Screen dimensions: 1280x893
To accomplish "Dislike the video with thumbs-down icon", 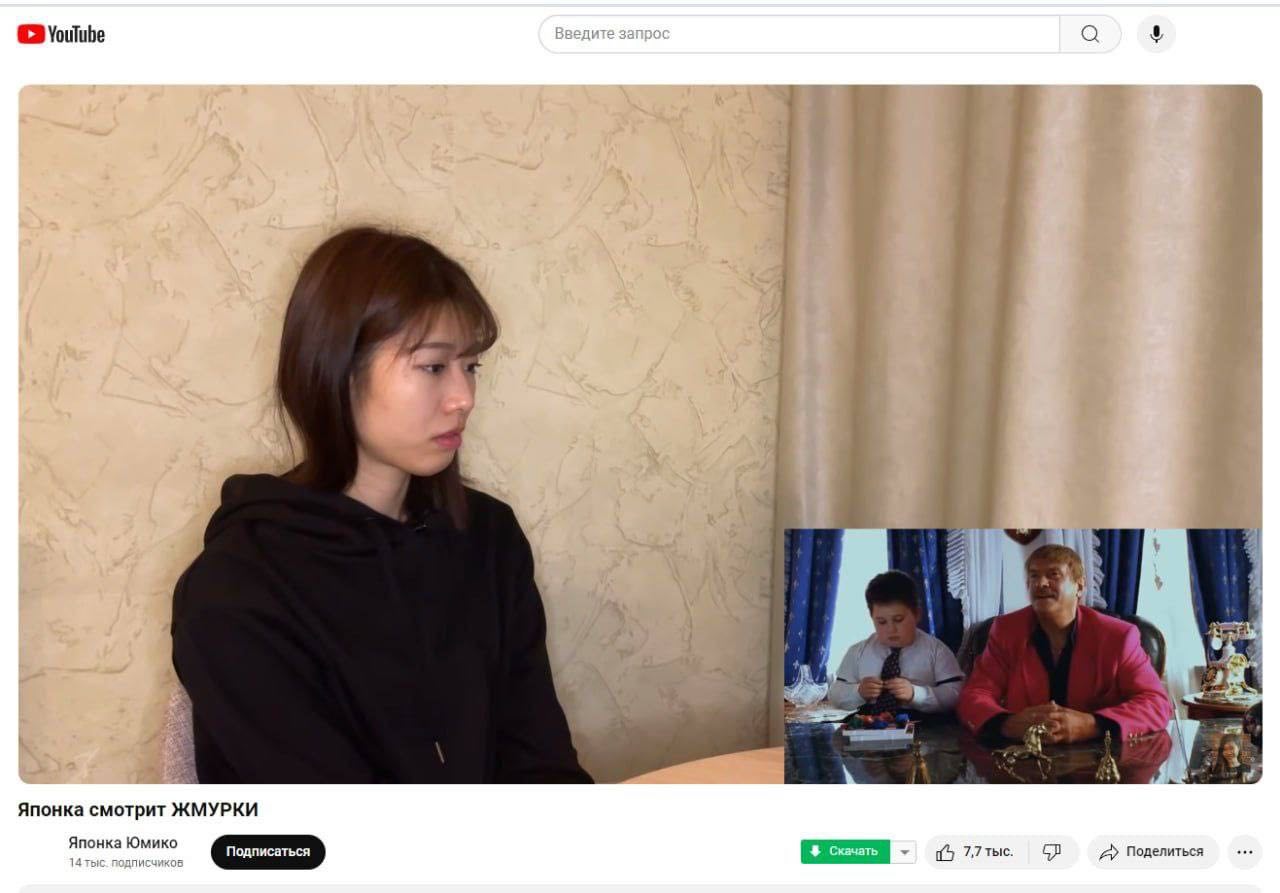I will (x=1053, y=852).
